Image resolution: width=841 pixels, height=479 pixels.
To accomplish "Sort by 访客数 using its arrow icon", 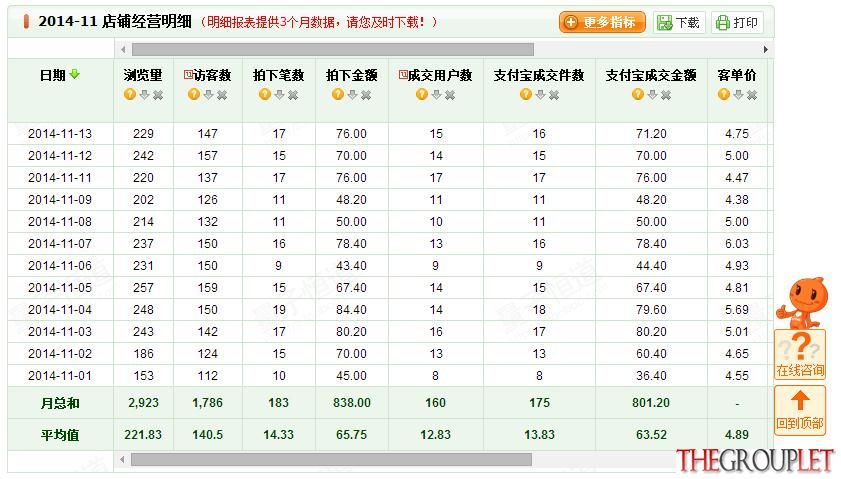I will click(x=209, y=95).
